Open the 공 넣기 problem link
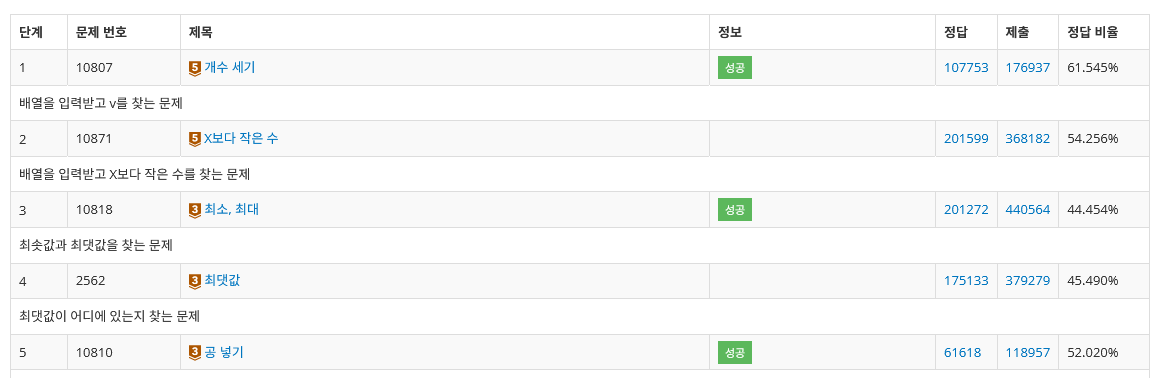This screenshot has width=1162, height=378. click(x=224, y=352)
